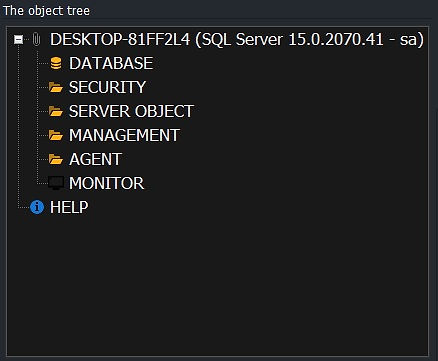Click the blue info icon beside HELP

tap(37, 207)
